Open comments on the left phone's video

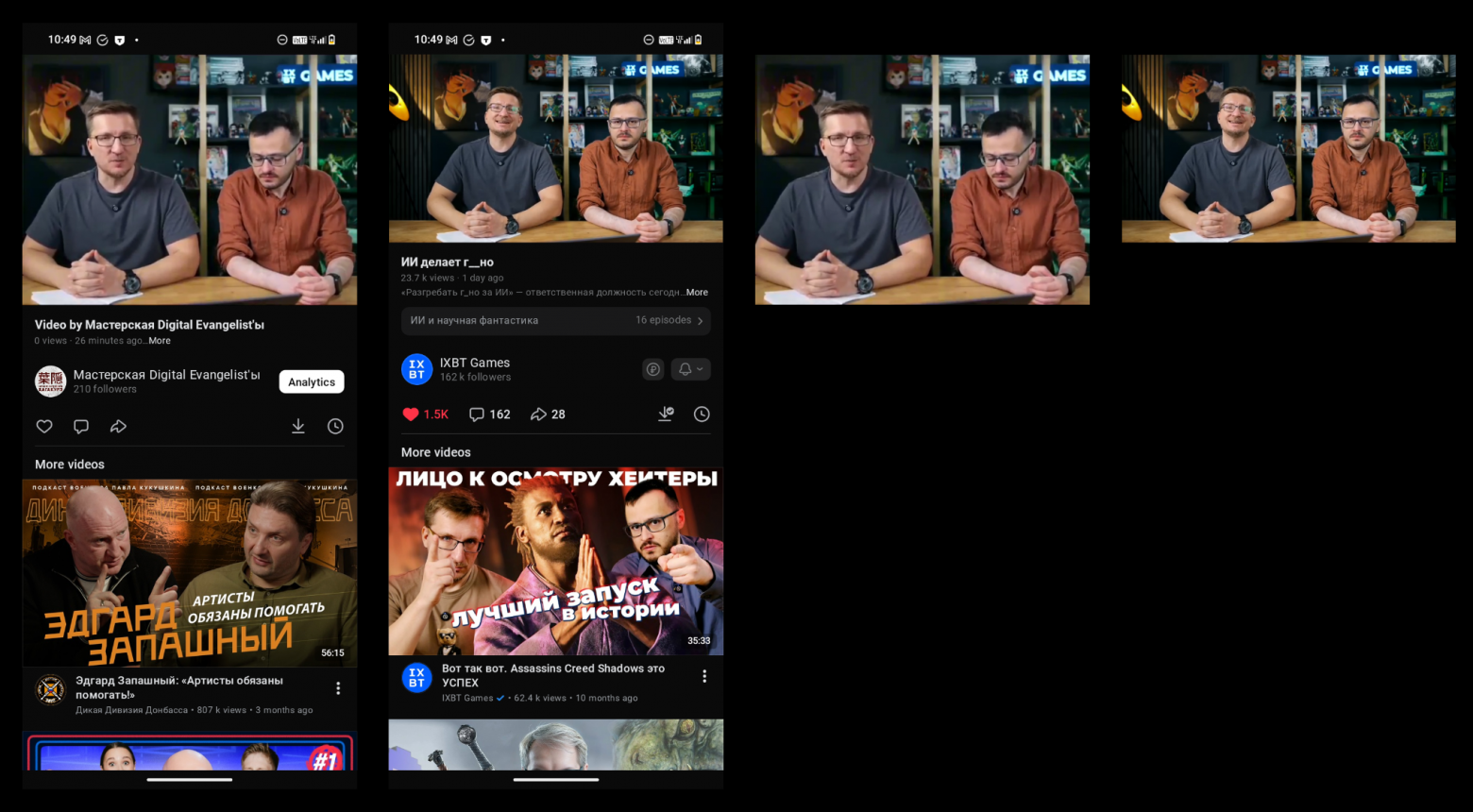click(x=81, y=427)
